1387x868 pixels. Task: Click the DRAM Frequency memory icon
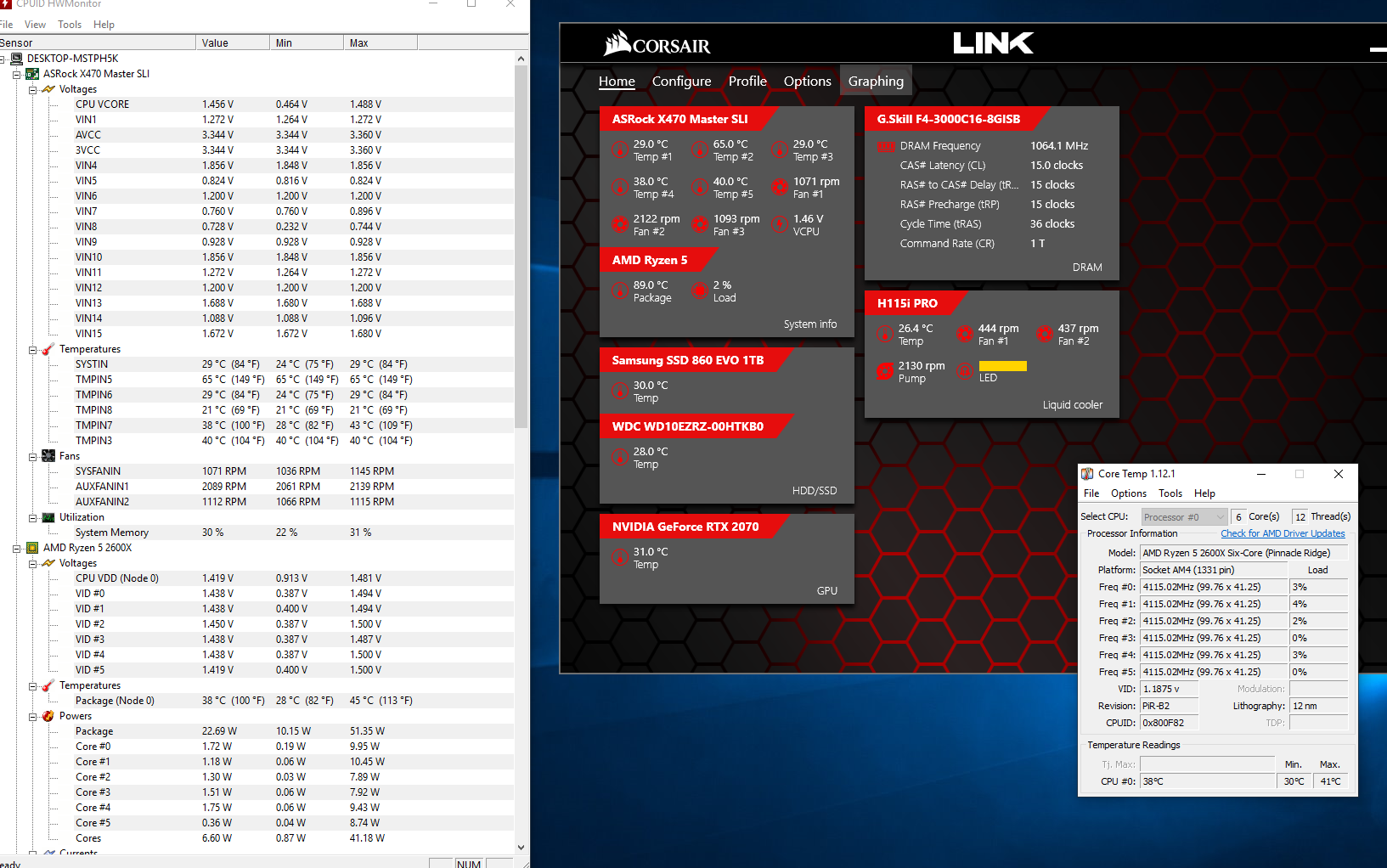tap(885, 146)
